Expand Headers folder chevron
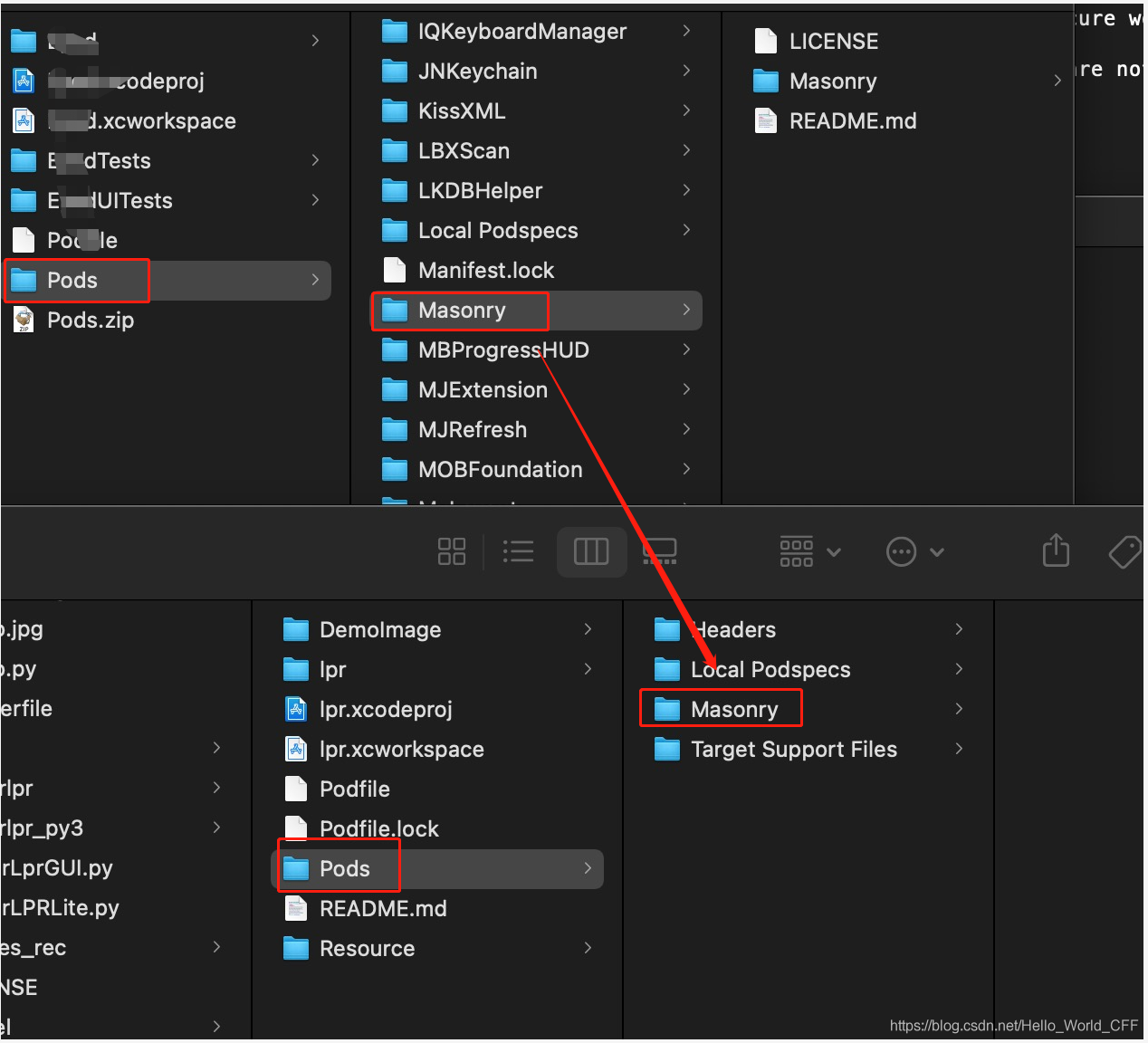 click(x=959, y=629)
